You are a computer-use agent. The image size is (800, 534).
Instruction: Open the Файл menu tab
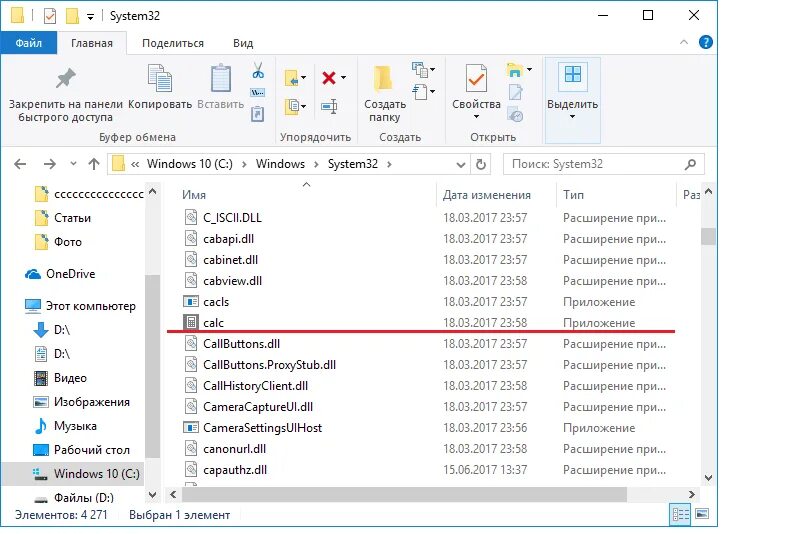[29, 43]
